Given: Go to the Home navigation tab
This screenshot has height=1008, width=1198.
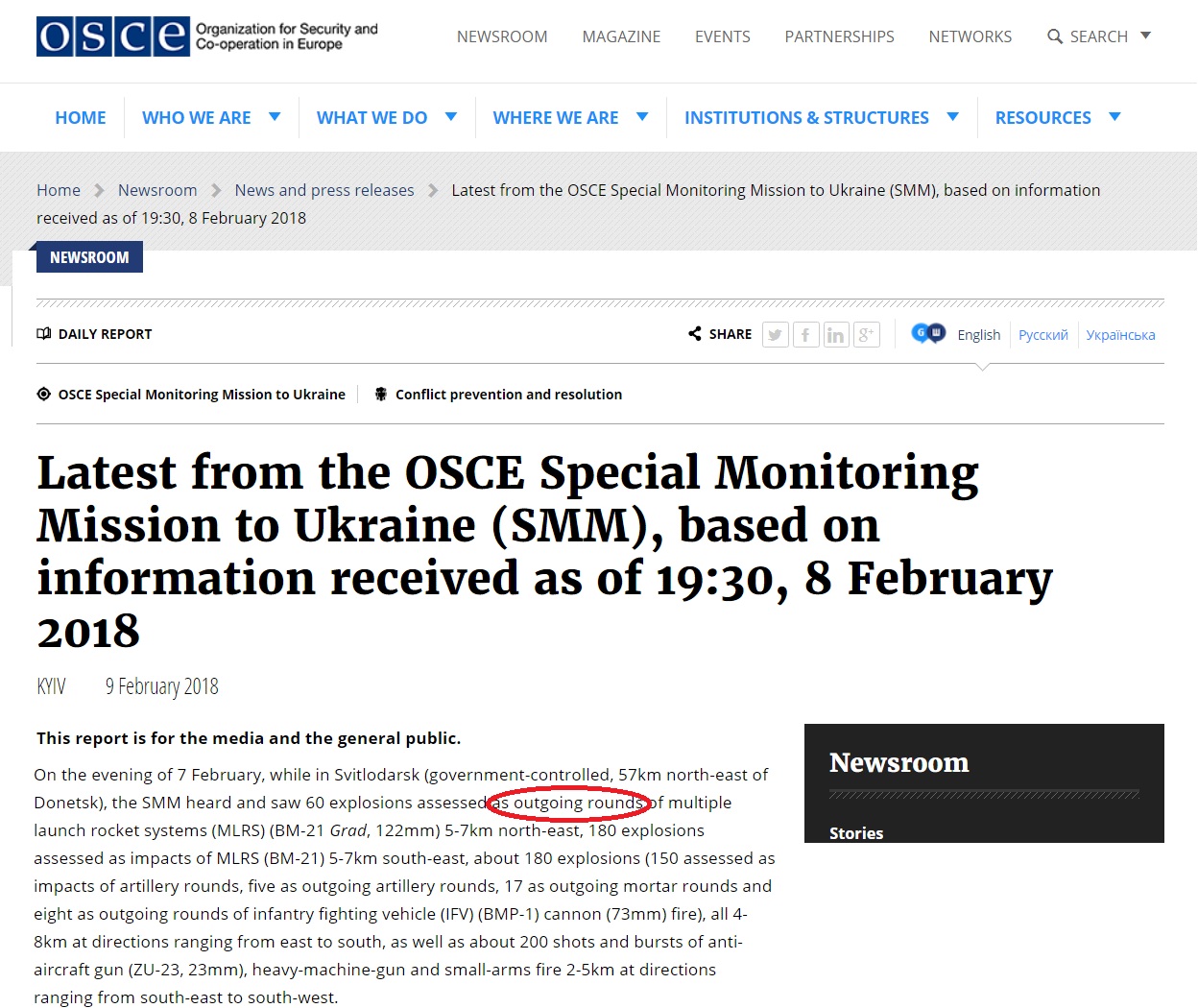Looking at the screenshot, I should [x=81, y=117].
